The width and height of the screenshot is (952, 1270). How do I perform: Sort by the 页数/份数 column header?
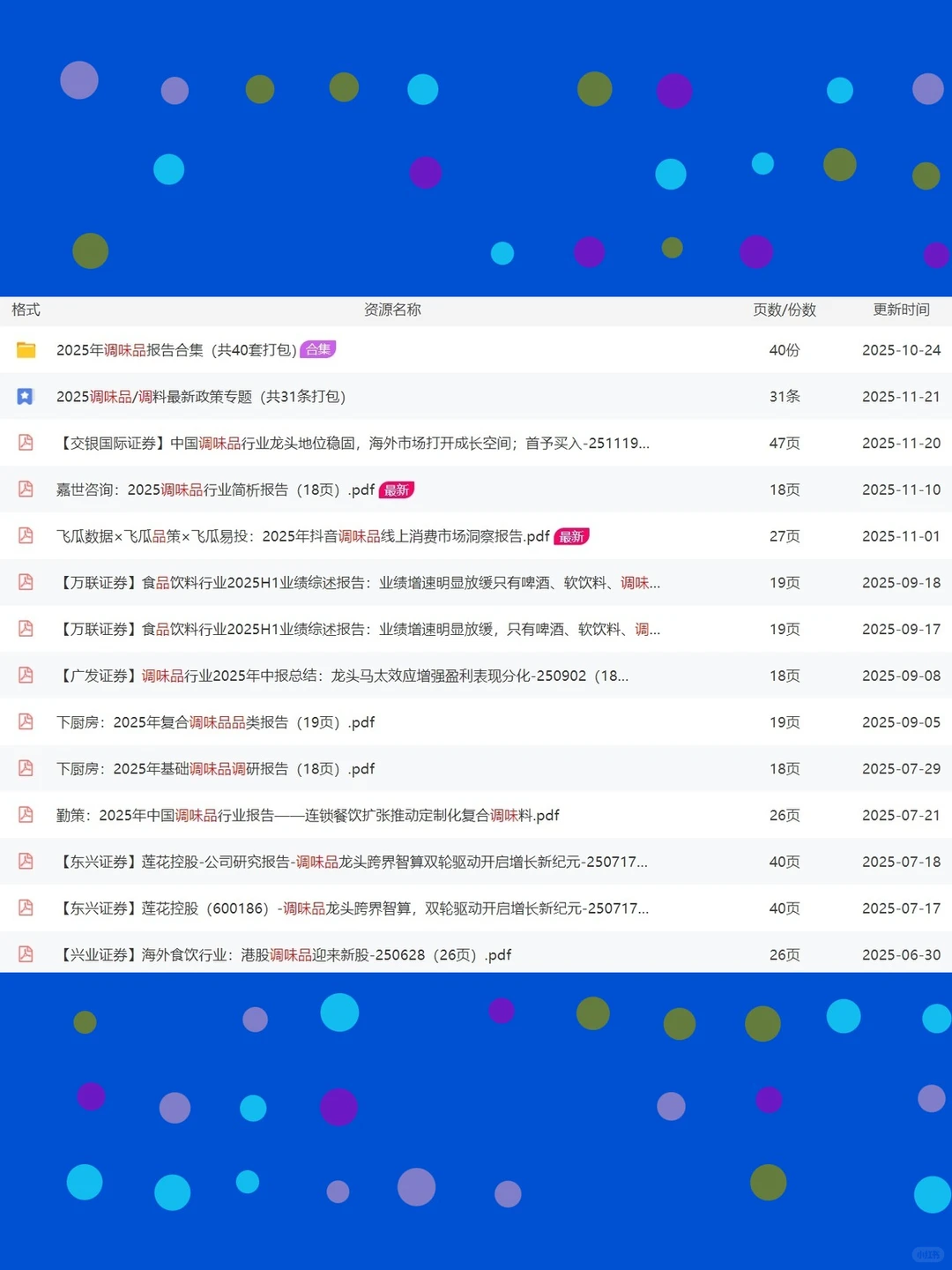click(783, 310)
